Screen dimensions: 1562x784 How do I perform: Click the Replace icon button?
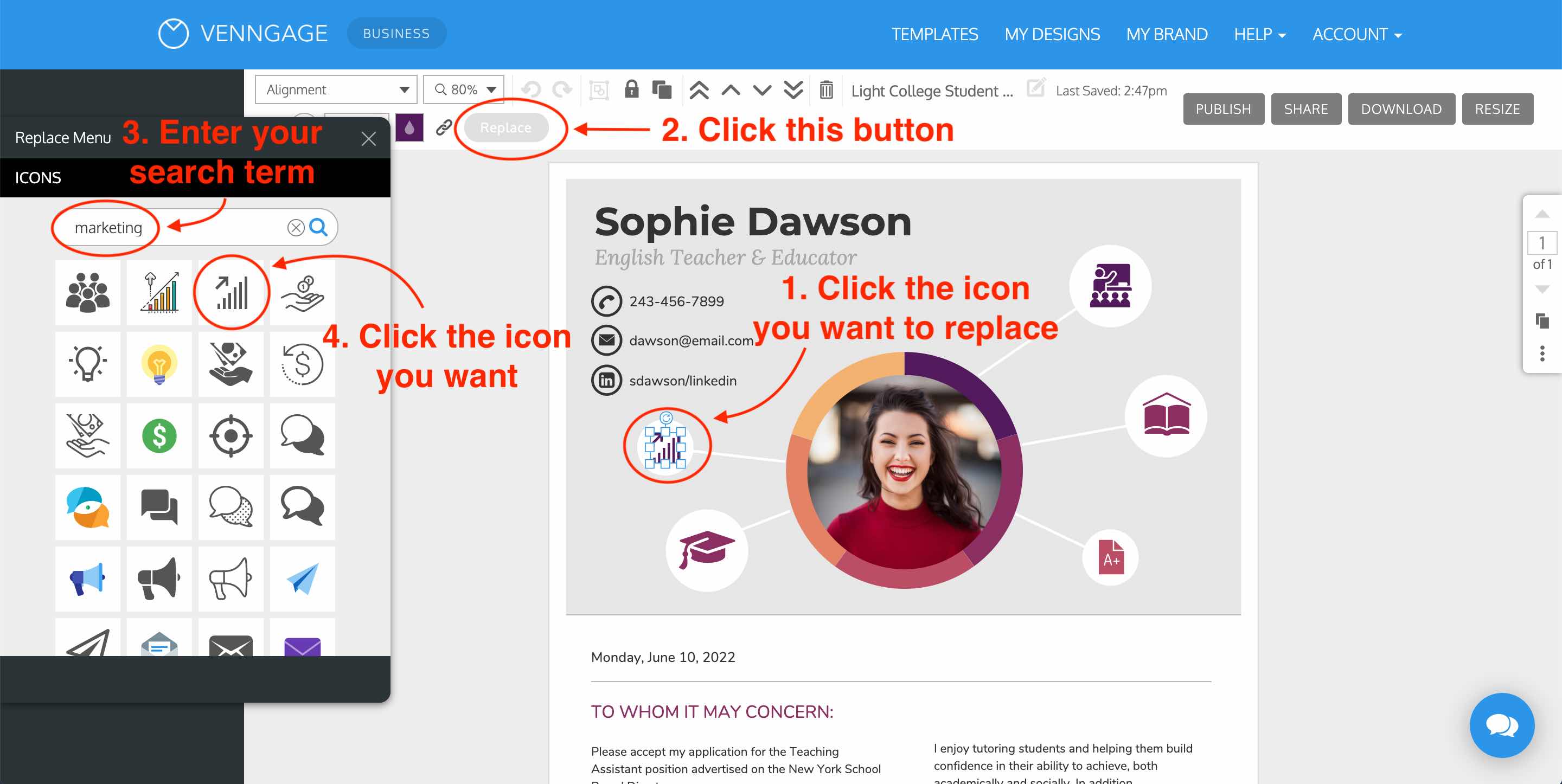(x=503, y=128)
